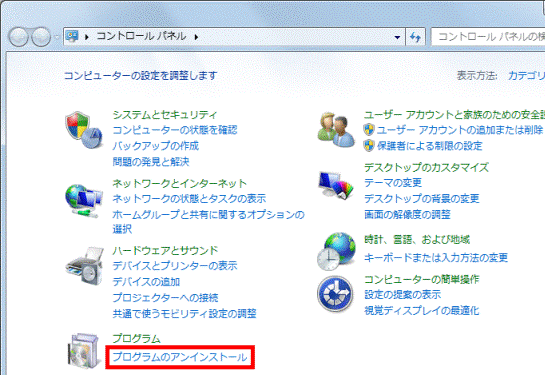Open デスクトップのカスタマイズ category
545x375 pixels.
coord(426,168)
